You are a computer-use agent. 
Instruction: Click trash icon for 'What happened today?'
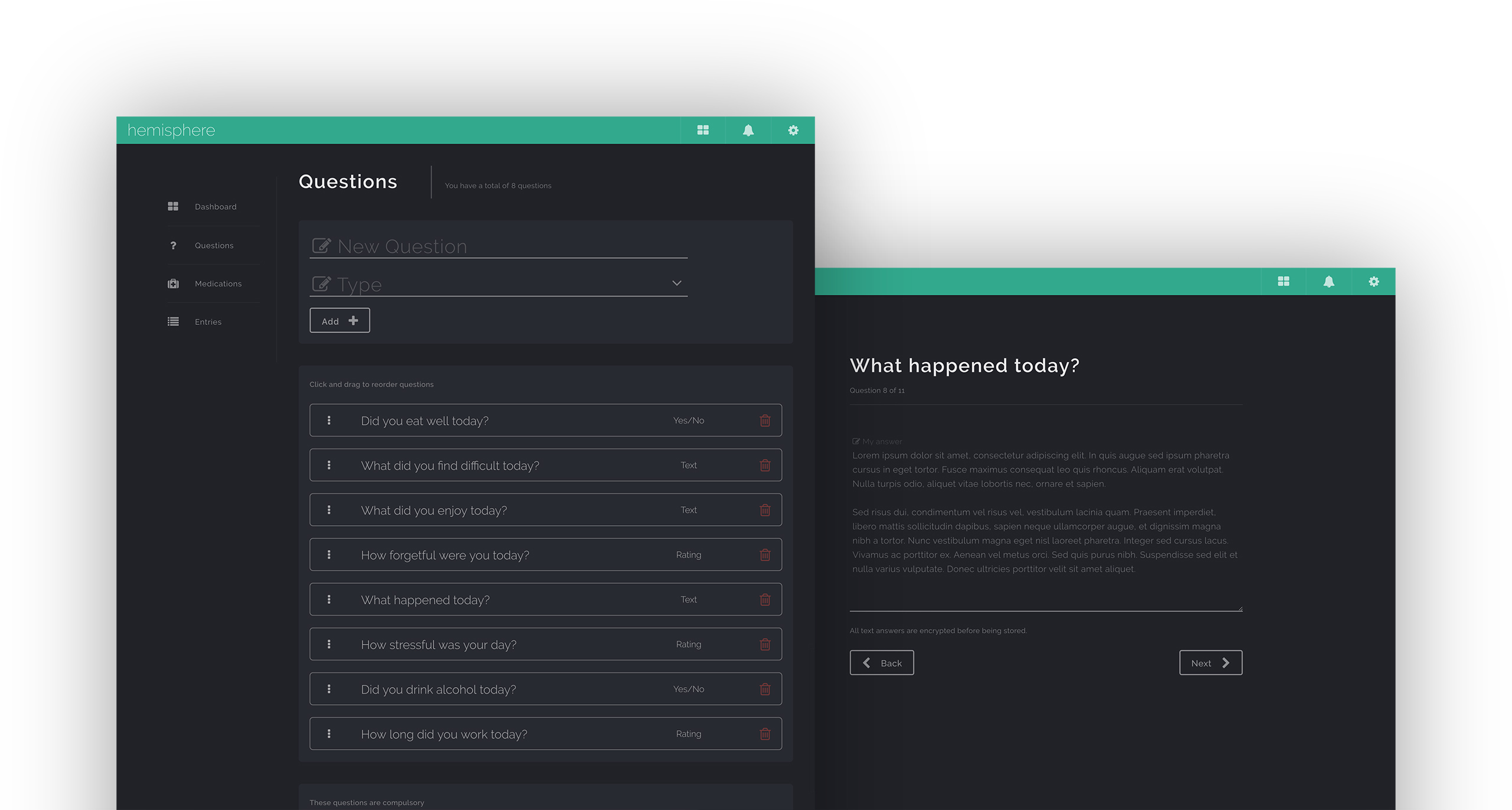(x=765, y=600)
